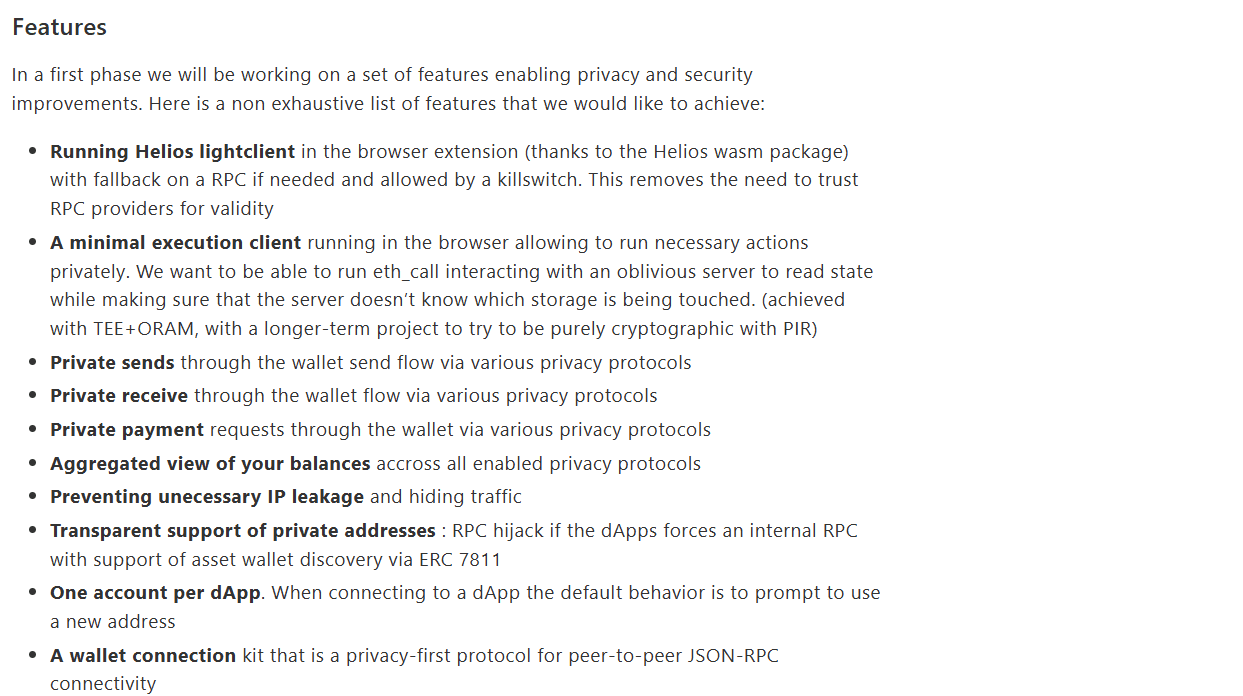
Task: Click bold Preventing unecessary IP leakage text
Action: 207,497
